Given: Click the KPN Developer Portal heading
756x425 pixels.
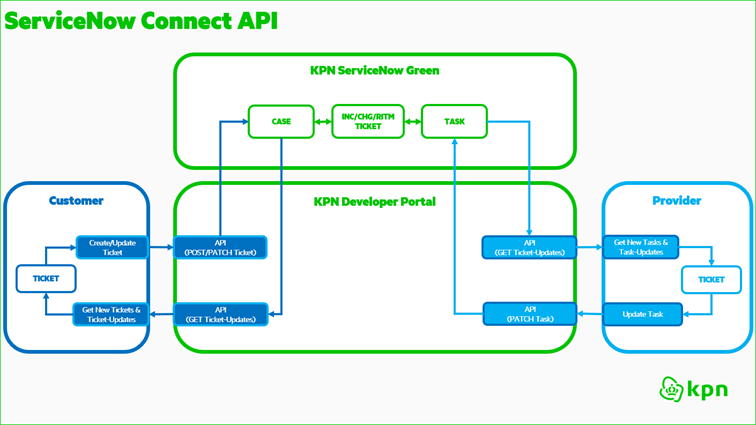Looking at the screenshot, I should pos(375,202).
